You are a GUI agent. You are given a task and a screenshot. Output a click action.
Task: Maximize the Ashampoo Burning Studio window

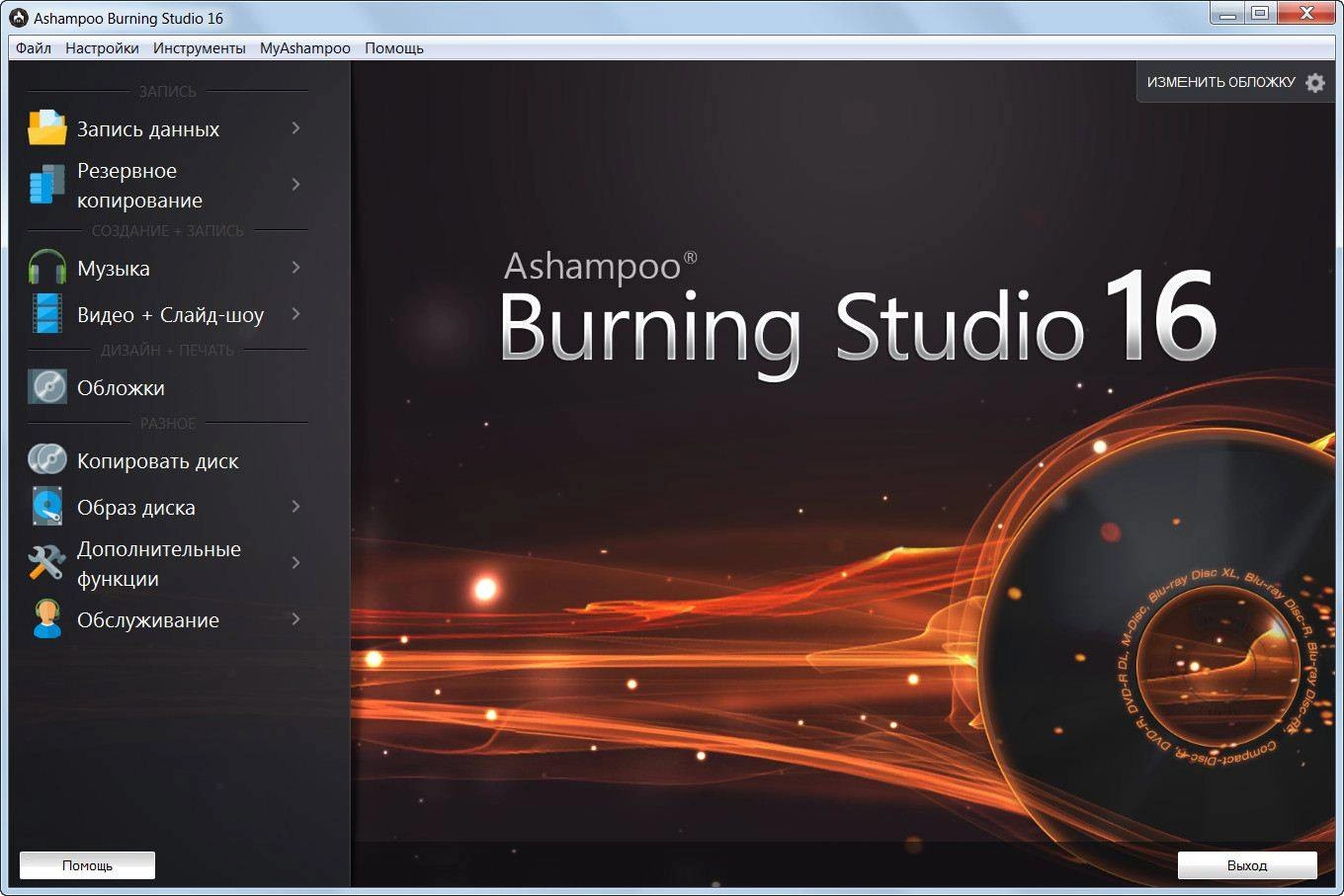1260,13
